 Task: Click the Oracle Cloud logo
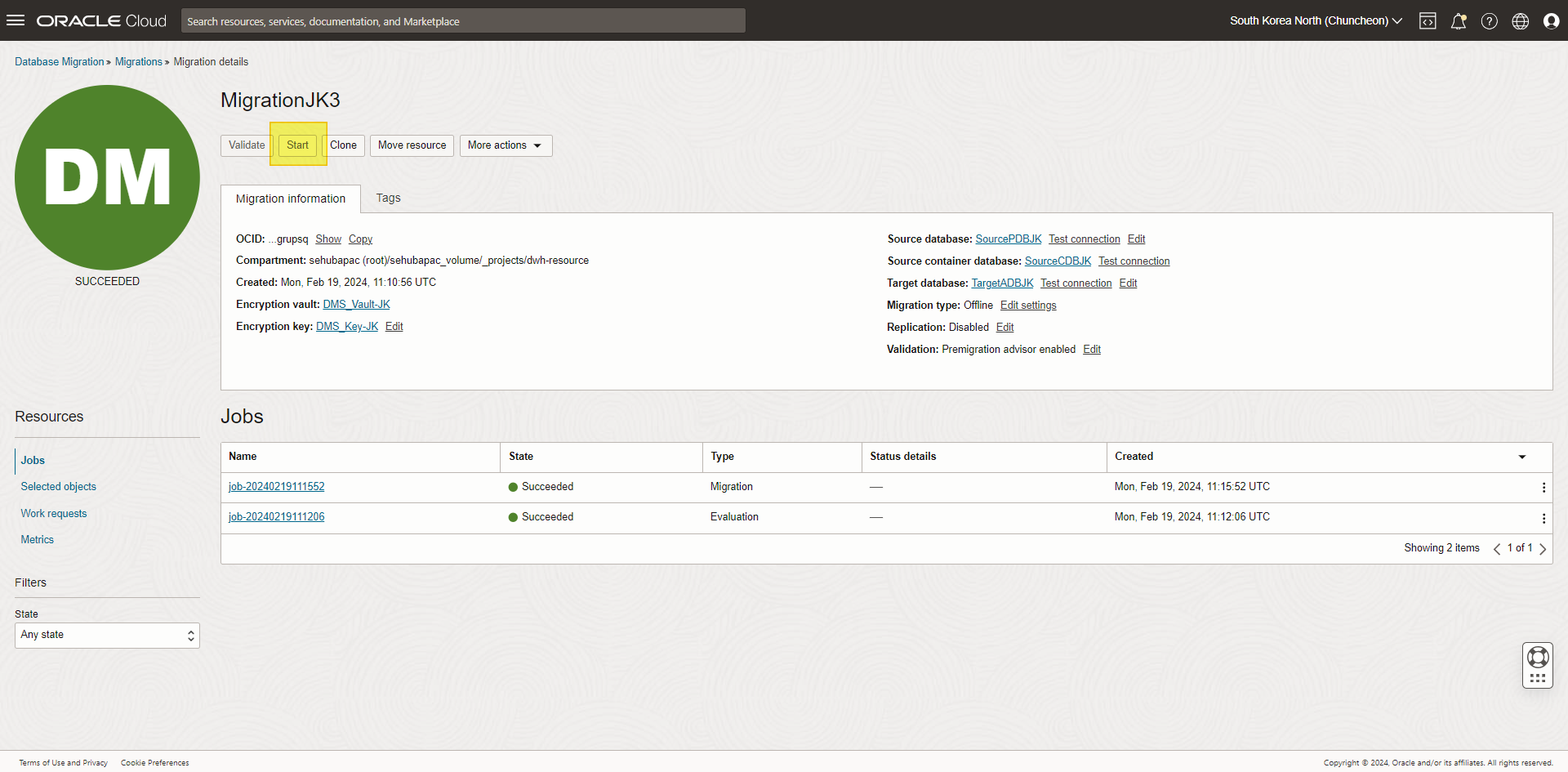coord(101,21)
